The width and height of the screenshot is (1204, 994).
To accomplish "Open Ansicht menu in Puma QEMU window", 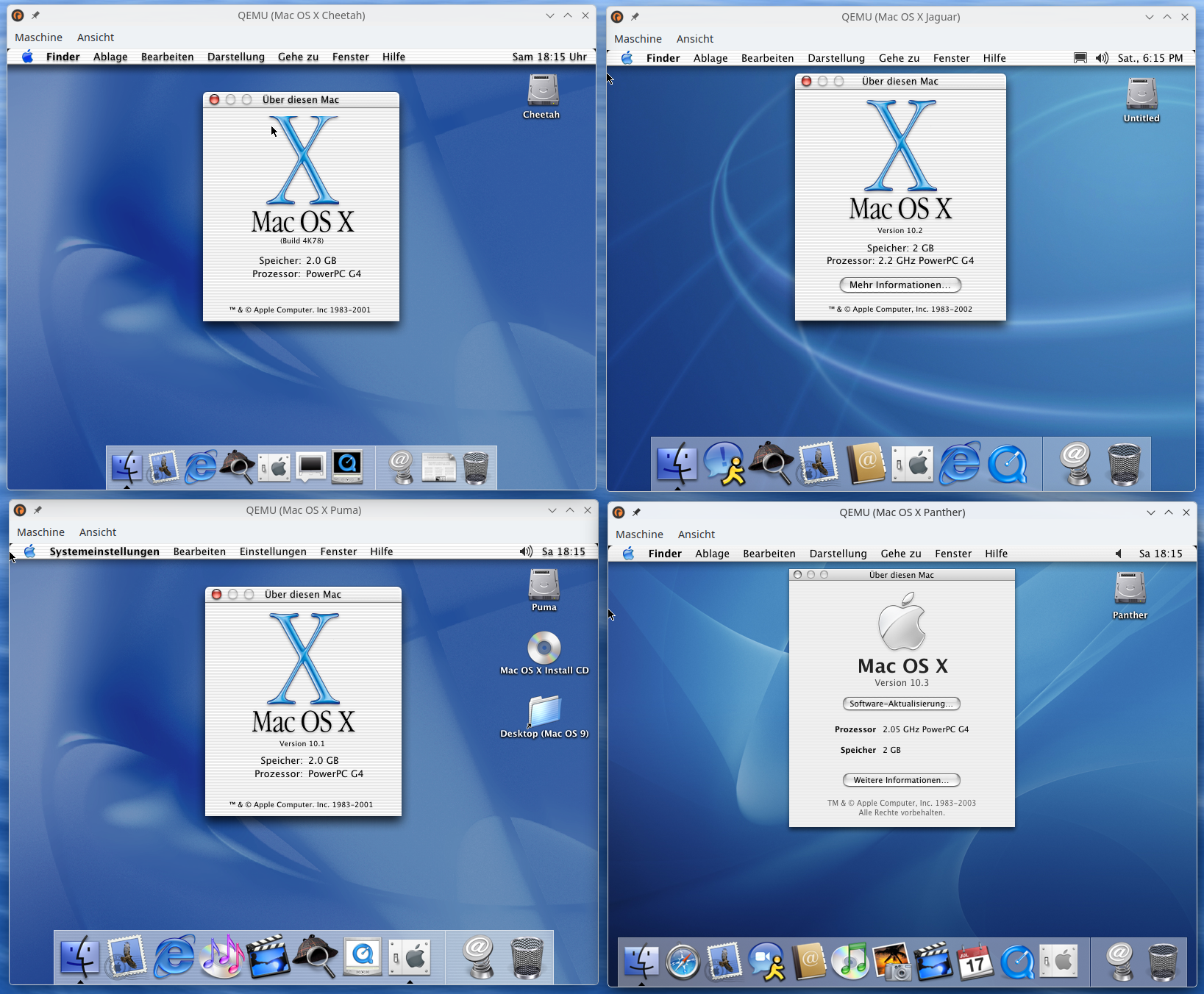I will 98,532.
